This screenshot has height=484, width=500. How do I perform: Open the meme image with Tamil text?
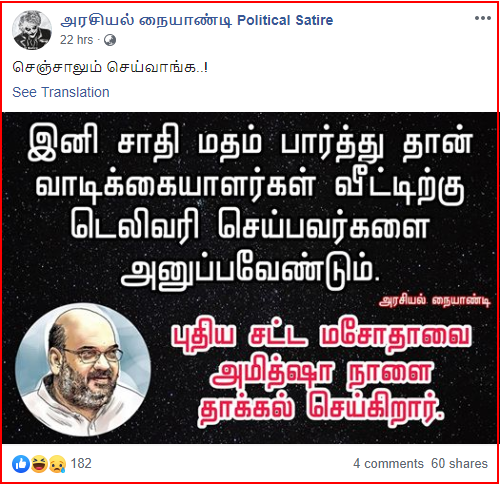click(x=250, y=278)
